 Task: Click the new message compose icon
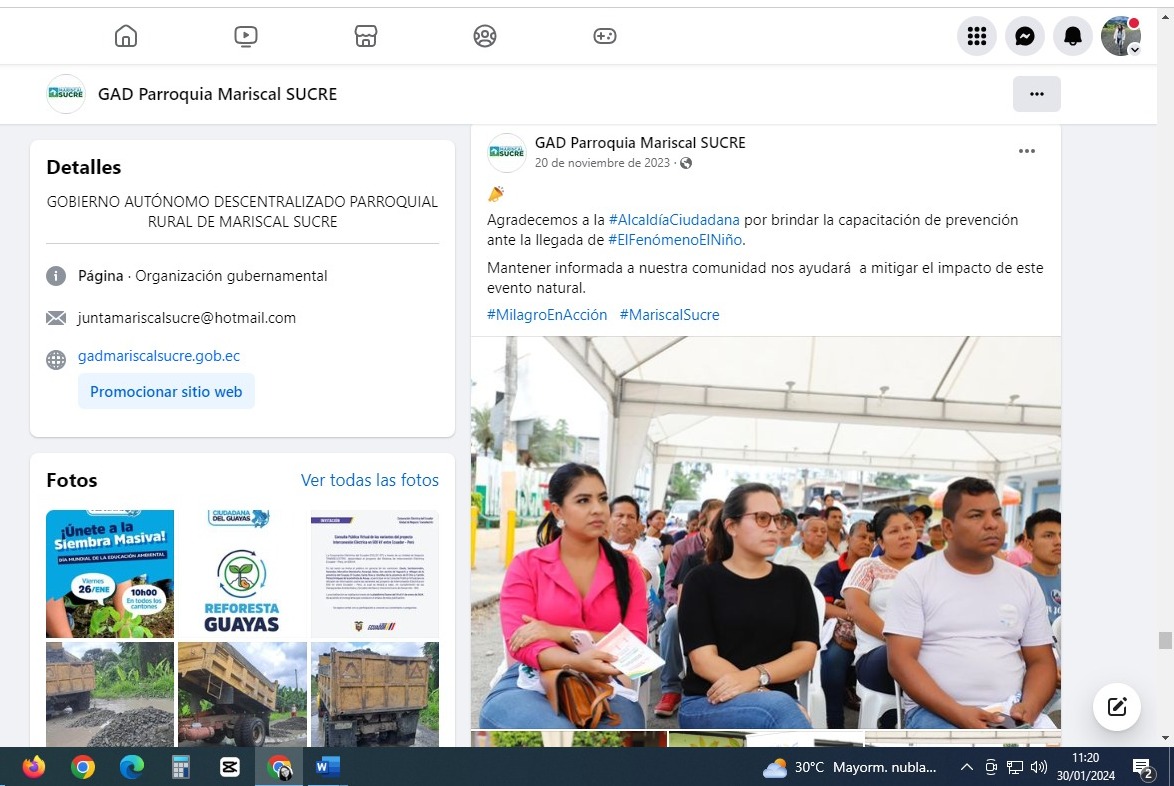tap(1117, 707)
